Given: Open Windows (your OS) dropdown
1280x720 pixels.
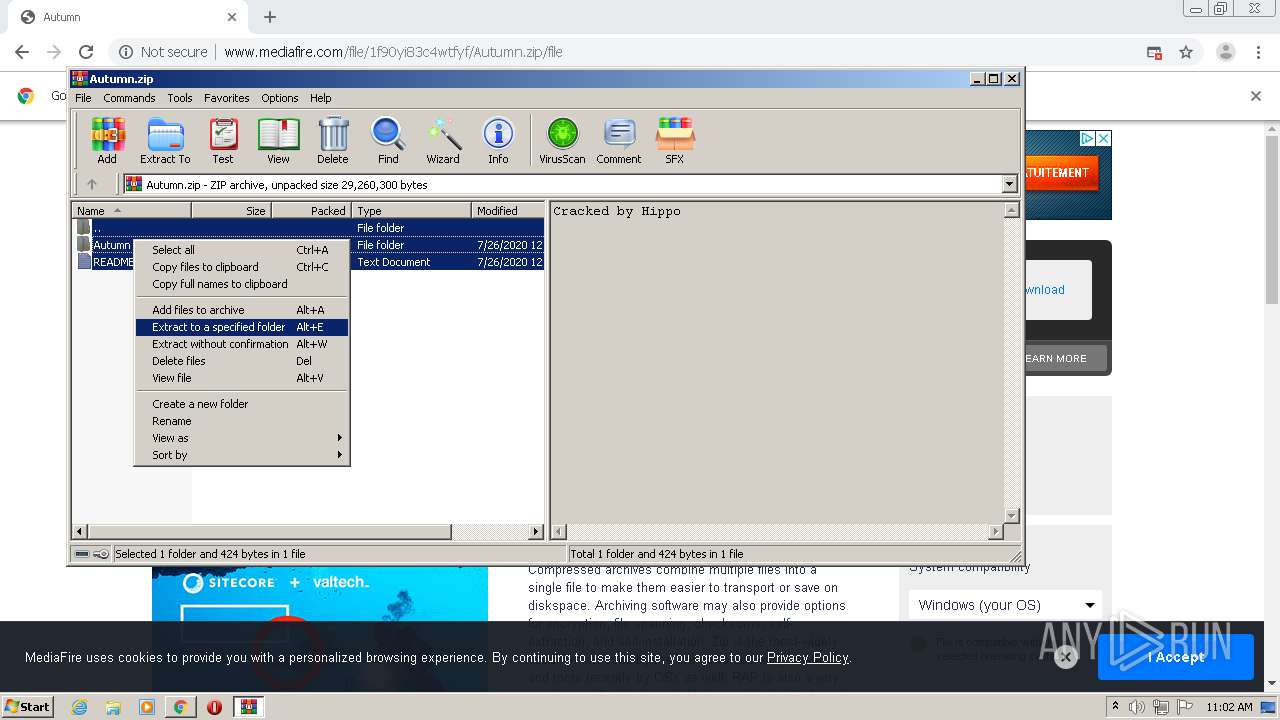Looking at the screenshot, I should pyautogui.click(x=1005, y=605).
